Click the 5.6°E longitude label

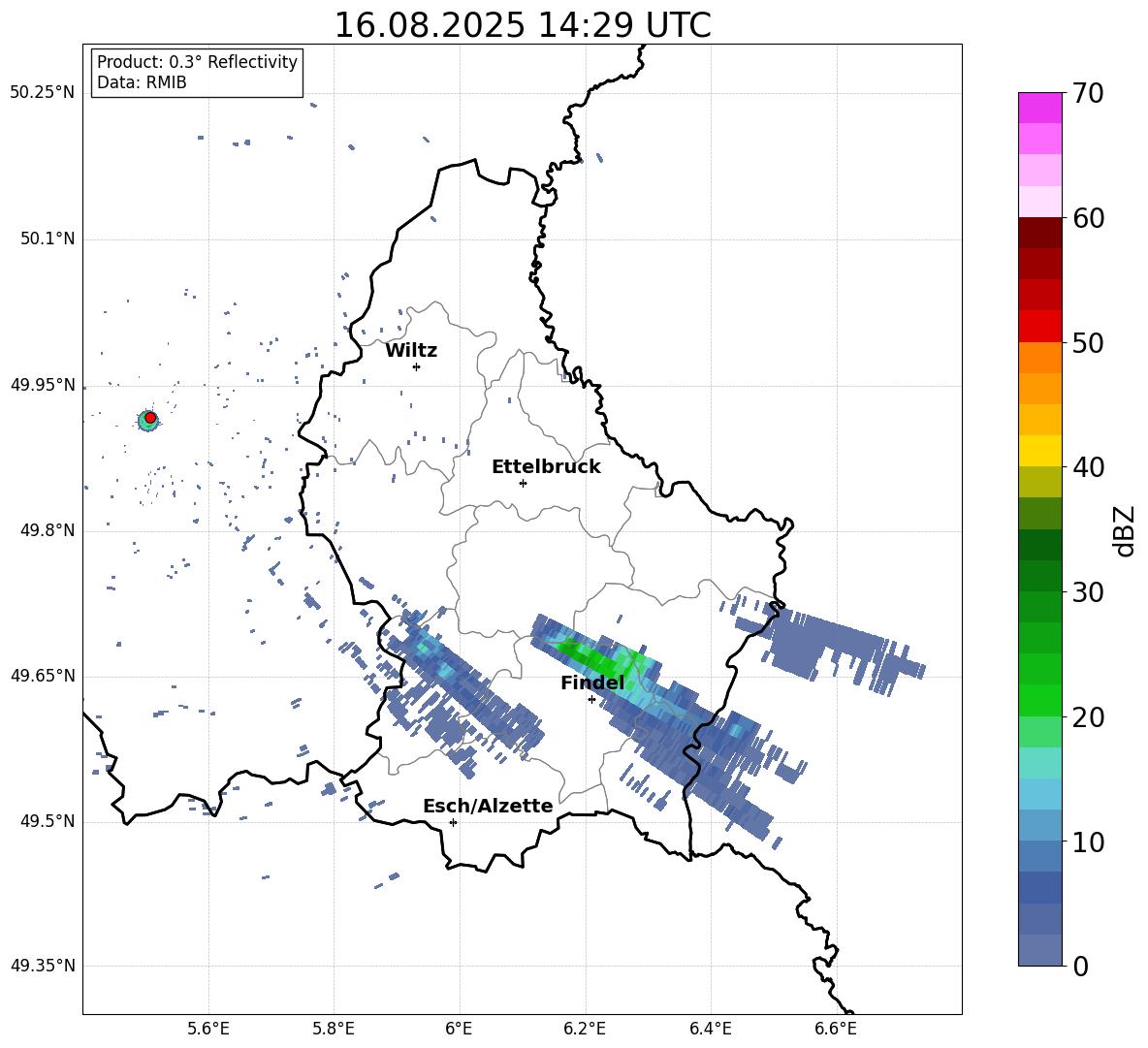tap(208, 1029)
